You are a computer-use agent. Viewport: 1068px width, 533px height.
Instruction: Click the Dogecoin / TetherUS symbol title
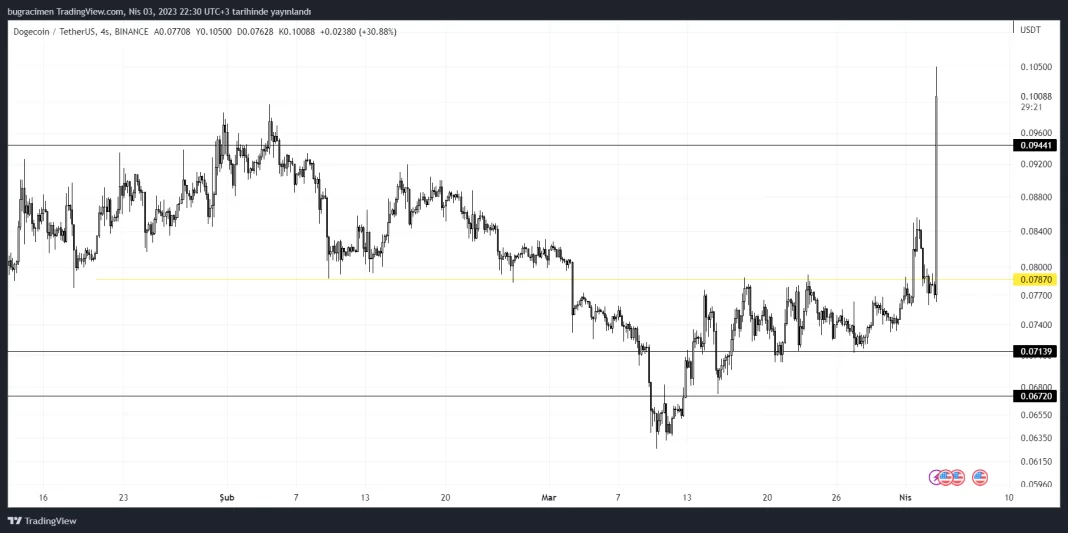coord(55,32)
